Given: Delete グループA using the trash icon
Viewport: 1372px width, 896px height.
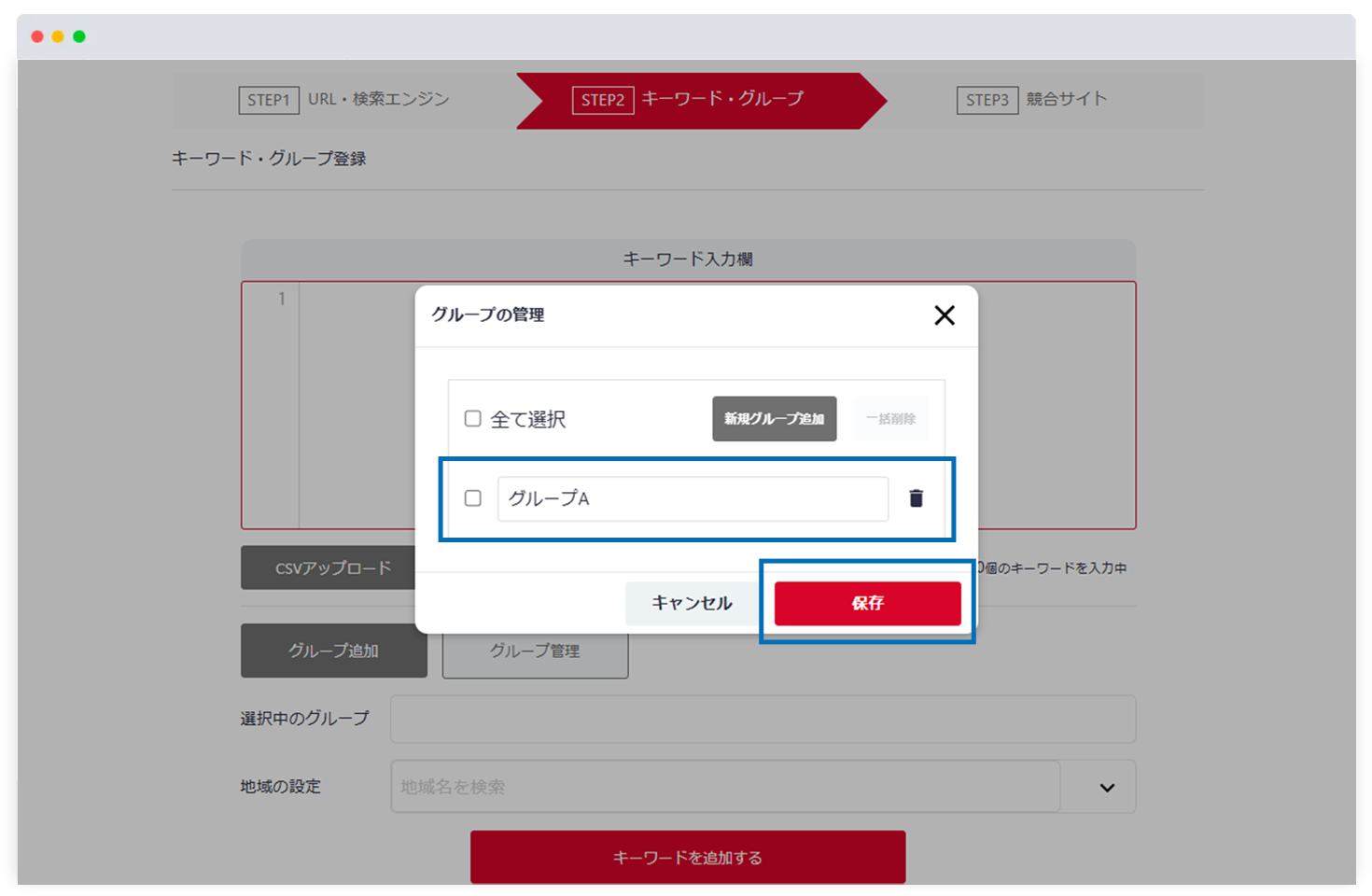Looking at the screenshot, I should tap(917, 498).
